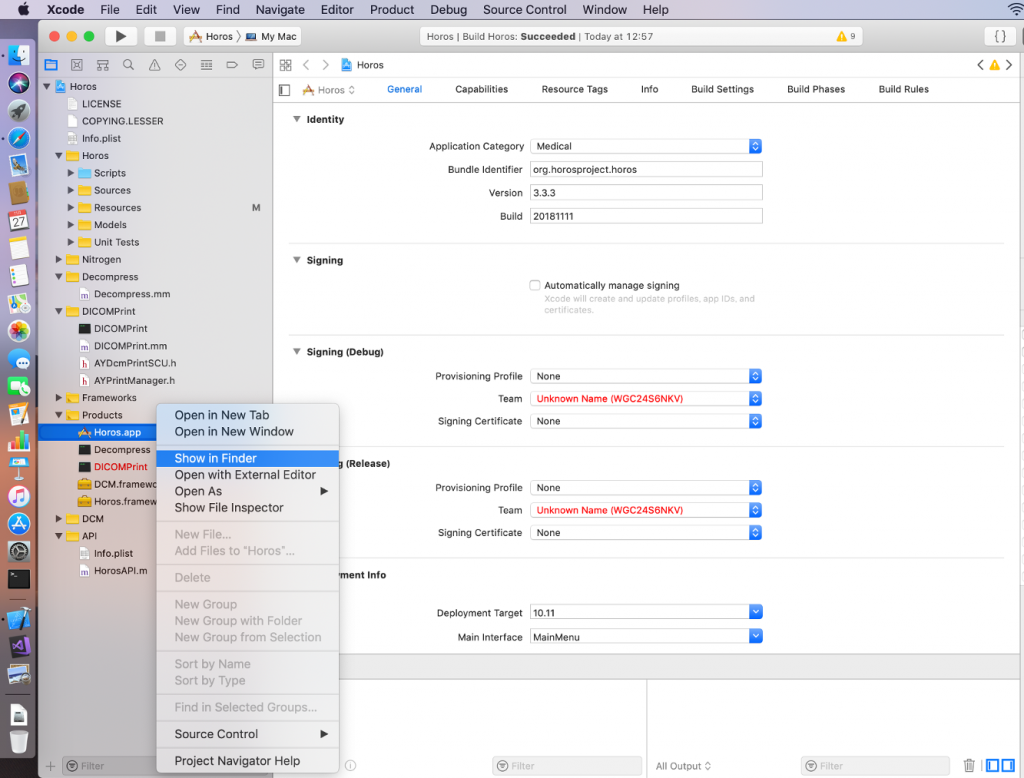Select AYPrintManager.h file
The width and height of the screenshot is (1024, 778).
click(x=134, y=380)
